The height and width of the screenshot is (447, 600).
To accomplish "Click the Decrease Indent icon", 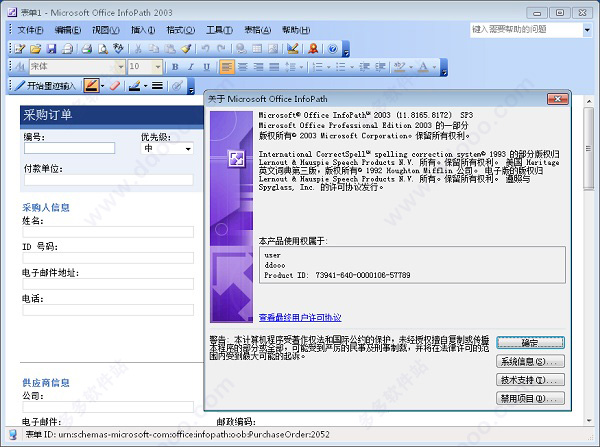I will [x=364, y=67].
